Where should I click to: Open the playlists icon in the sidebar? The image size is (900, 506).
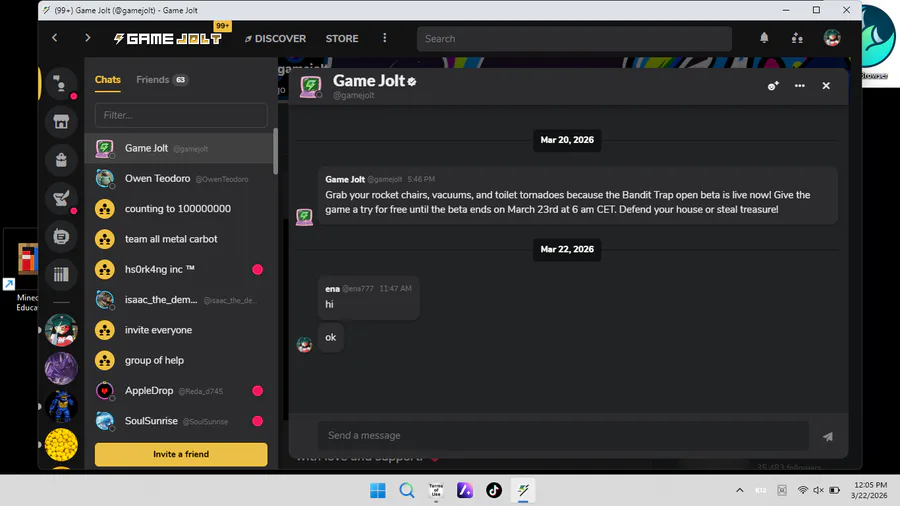coord(61,274)
